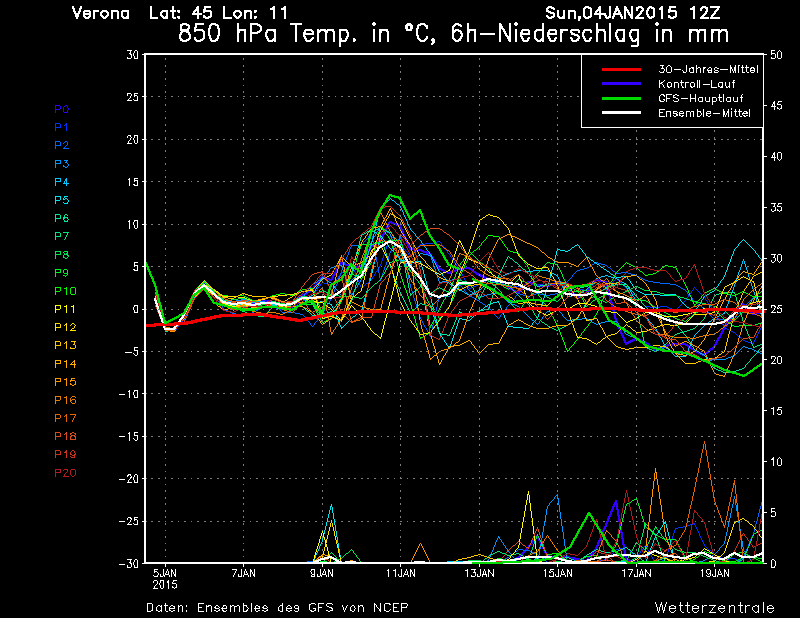Select the P1 ensemble member label

pos(62,127)
